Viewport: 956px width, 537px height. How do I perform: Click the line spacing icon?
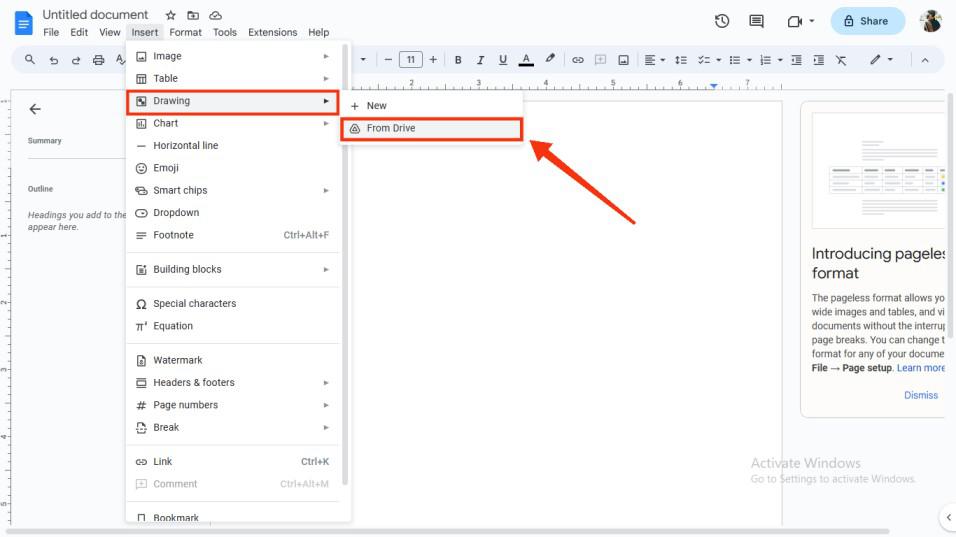681,60
